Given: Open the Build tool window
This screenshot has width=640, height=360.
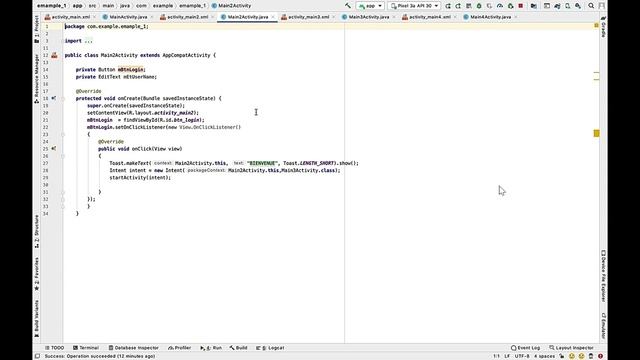Looking at the screenshot, I should point(238,348).
